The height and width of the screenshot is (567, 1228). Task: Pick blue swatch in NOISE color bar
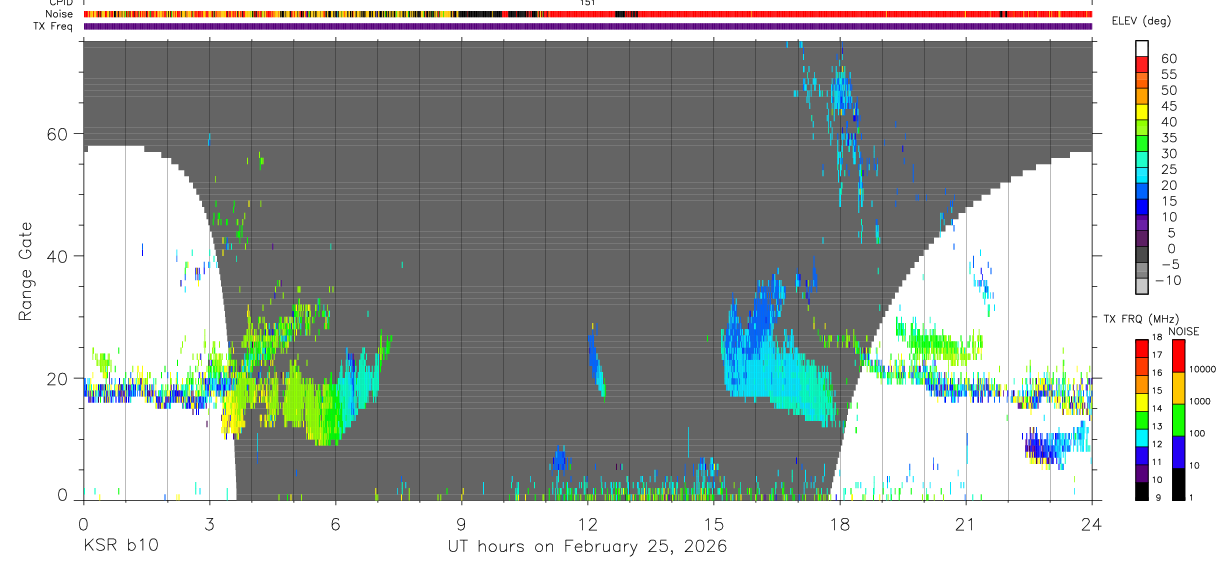[x=1180, y=452]
